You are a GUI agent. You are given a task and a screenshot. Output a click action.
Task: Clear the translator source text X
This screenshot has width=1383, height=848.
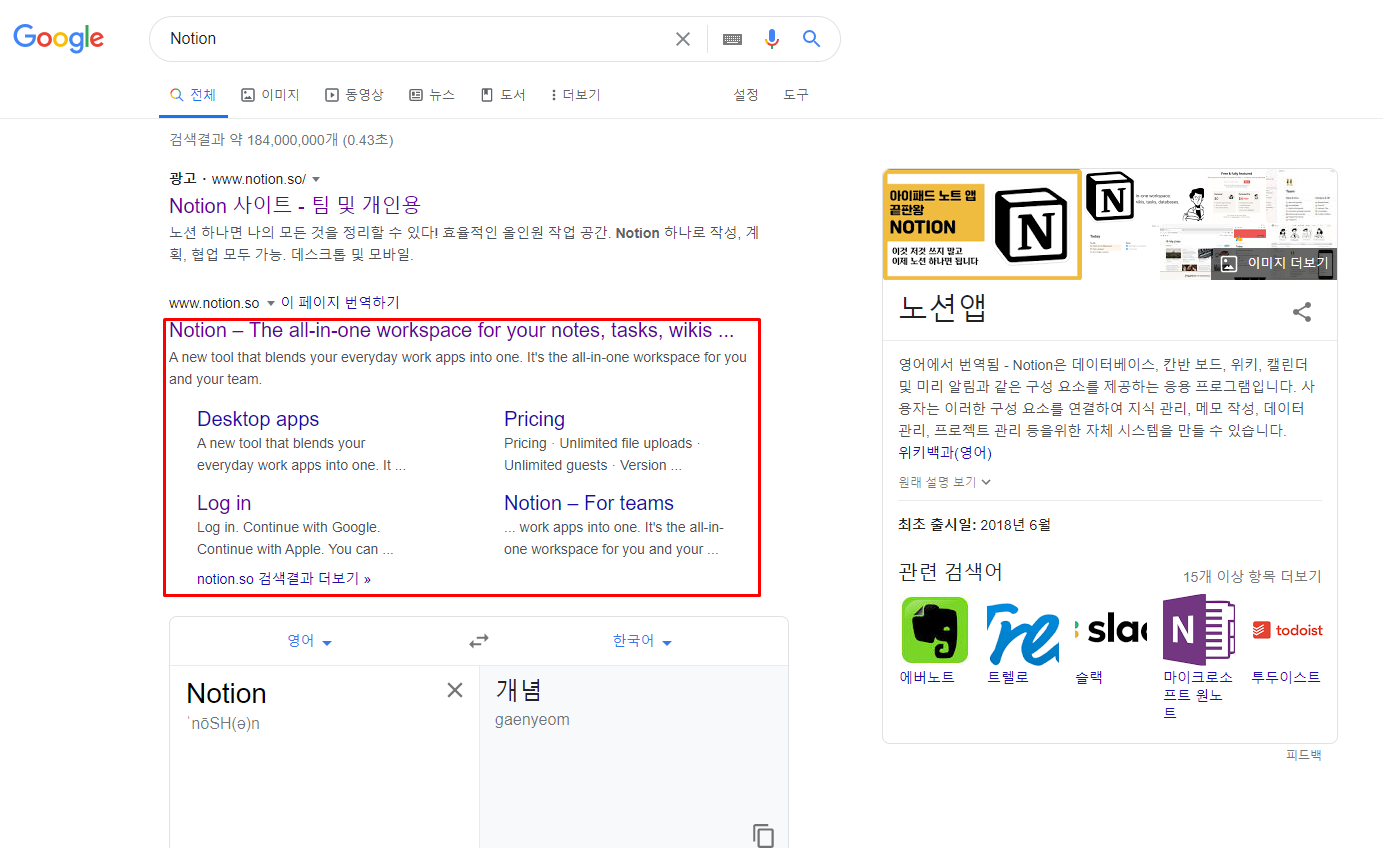(455, 690)
